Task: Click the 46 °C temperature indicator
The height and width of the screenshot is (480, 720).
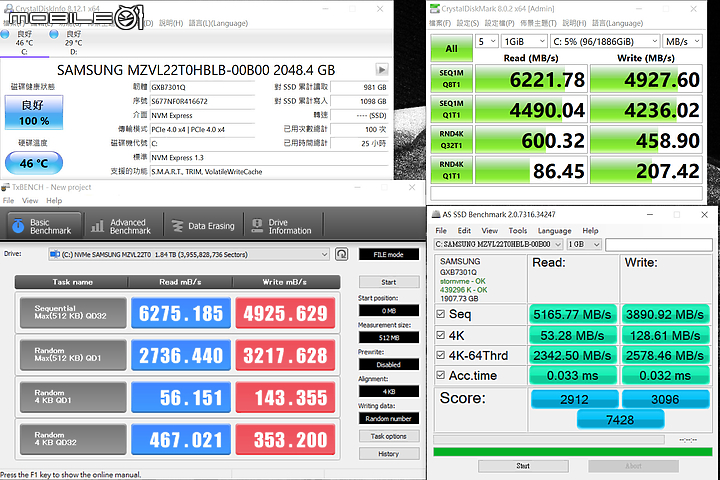Action: 34,163
